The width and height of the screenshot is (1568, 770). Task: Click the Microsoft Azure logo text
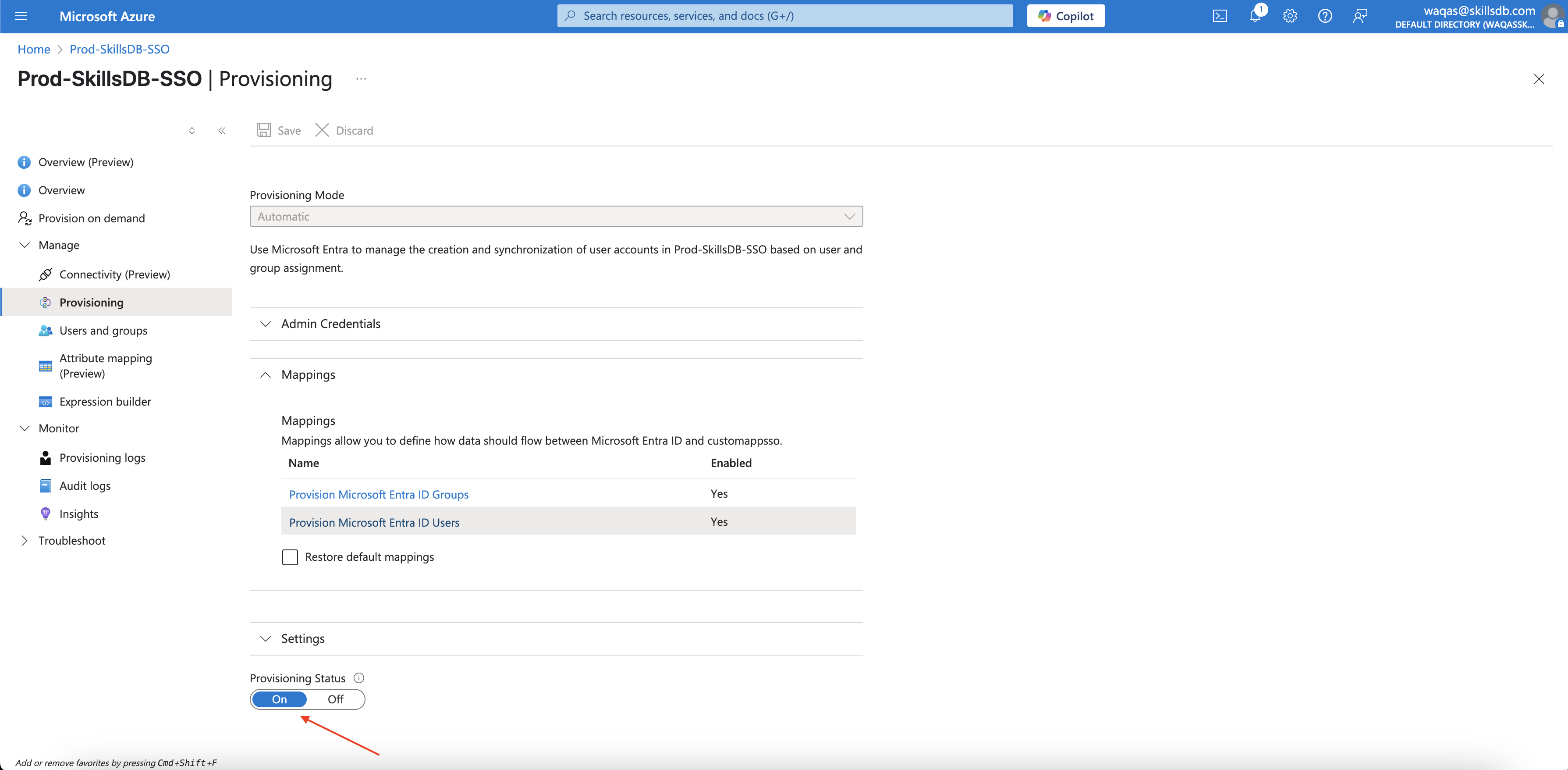107,16
